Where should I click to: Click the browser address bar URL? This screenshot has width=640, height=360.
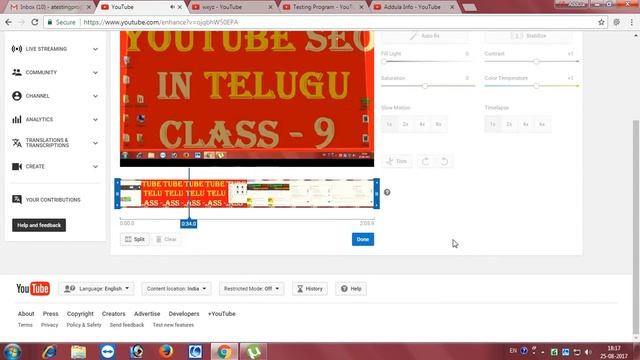tap(160, 22)
